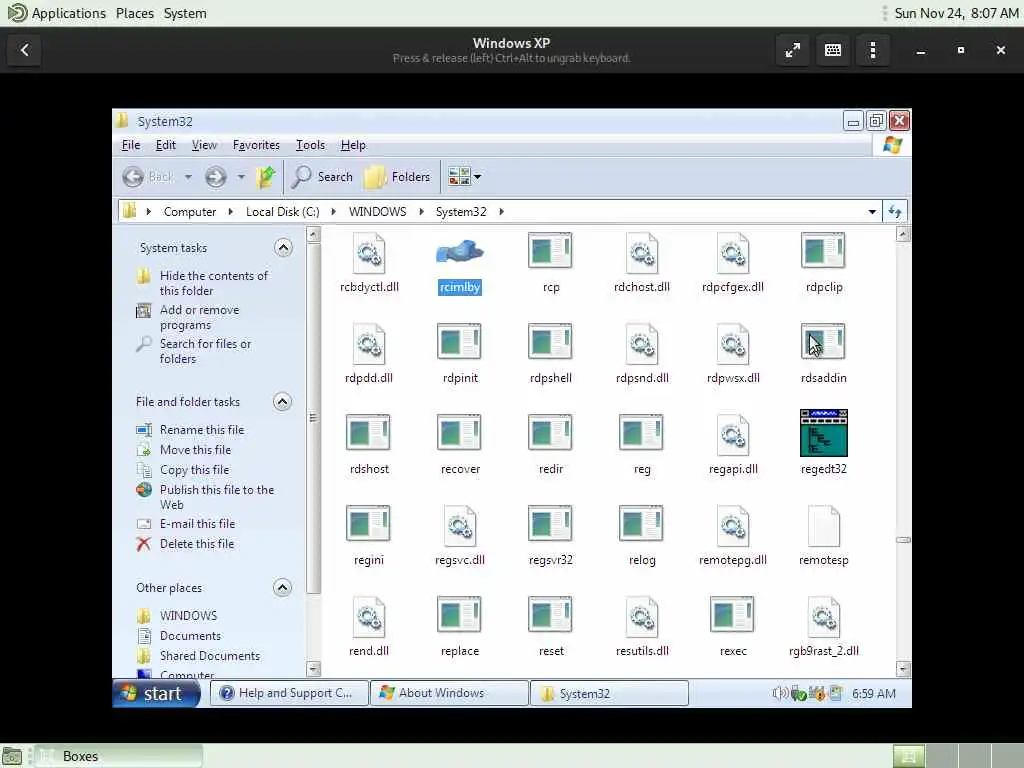Open the Favorites menu
1024x768 pixels.
(x=256, y=145)
